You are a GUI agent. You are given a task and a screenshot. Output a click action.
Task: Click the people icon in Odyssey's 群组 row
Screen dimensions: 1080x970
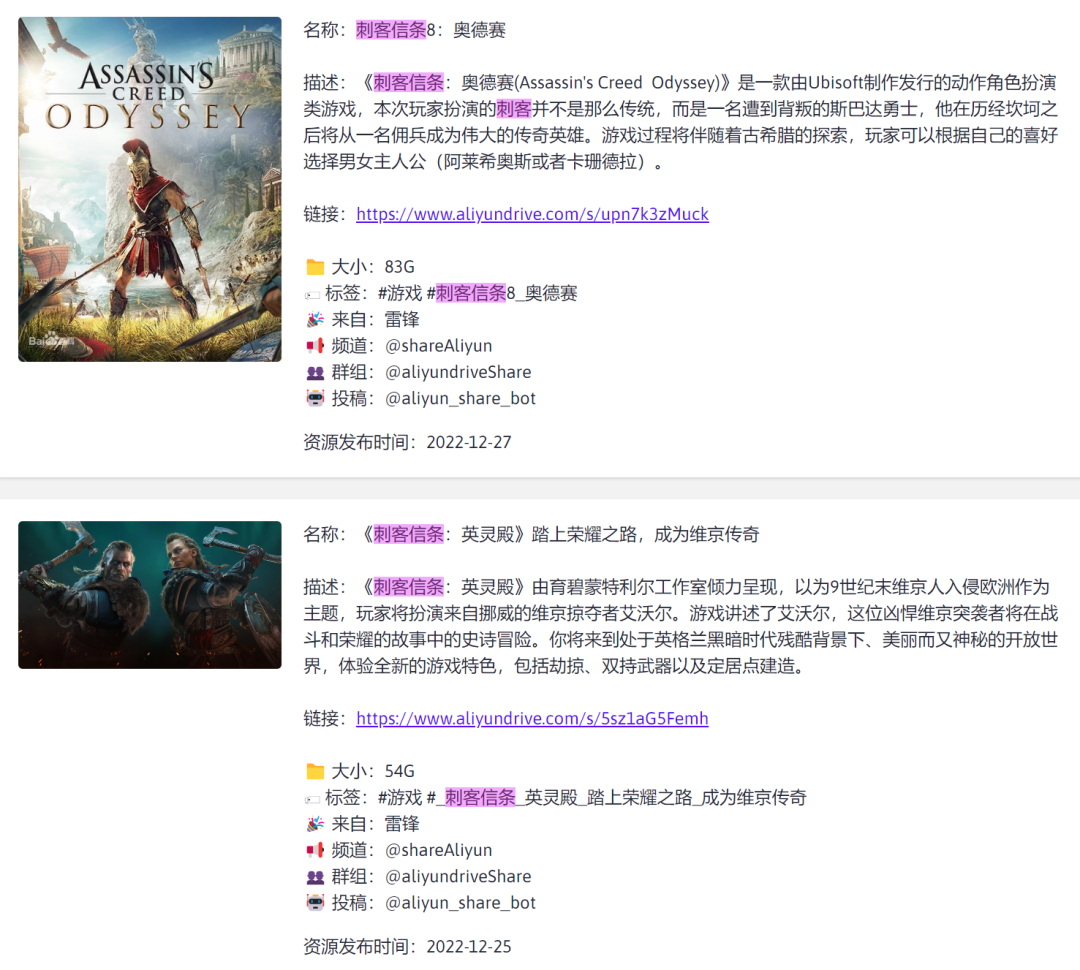tap(315, 373)
